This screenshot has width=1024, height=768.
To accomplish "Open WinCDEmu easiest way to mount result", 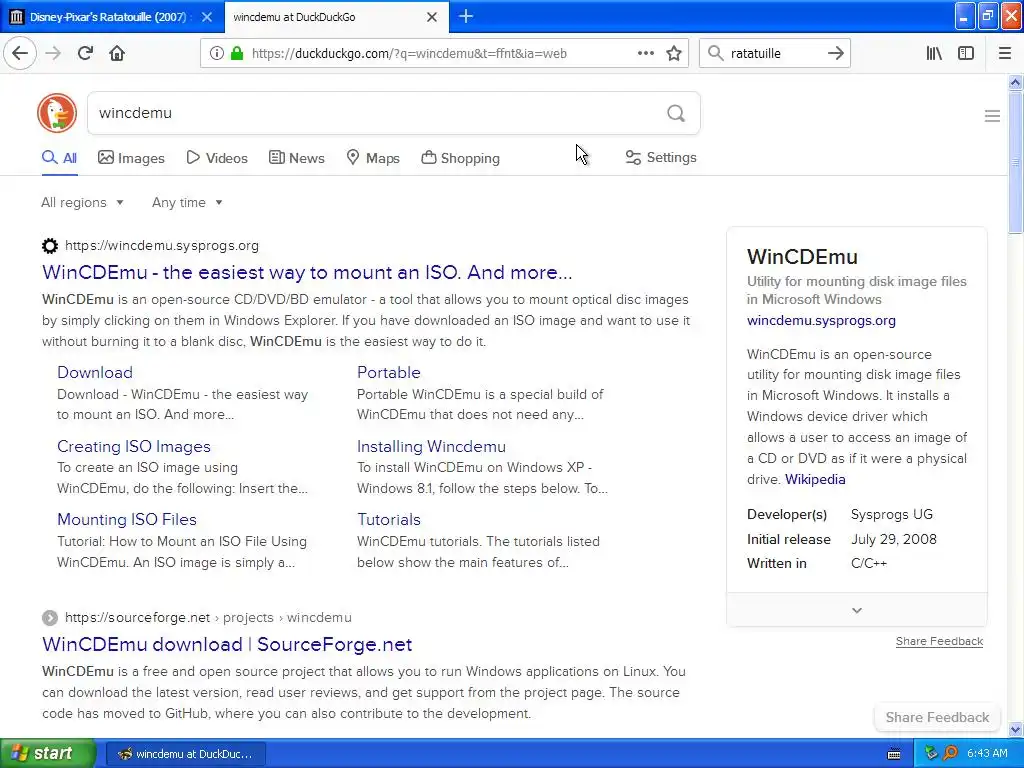I will click(x=307, y=272).
